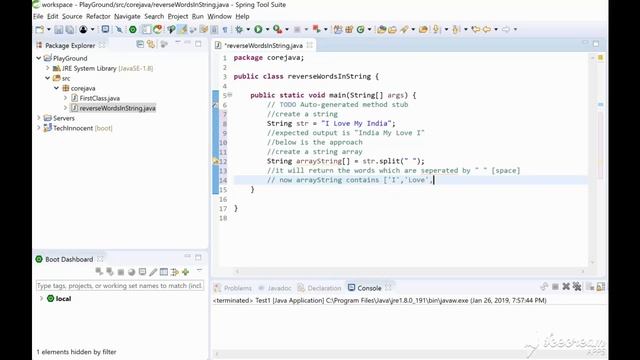The height and width of the screenshot is (360, 640).
Task: Open the Refactor menu
Action: click(x=98, y=16)
